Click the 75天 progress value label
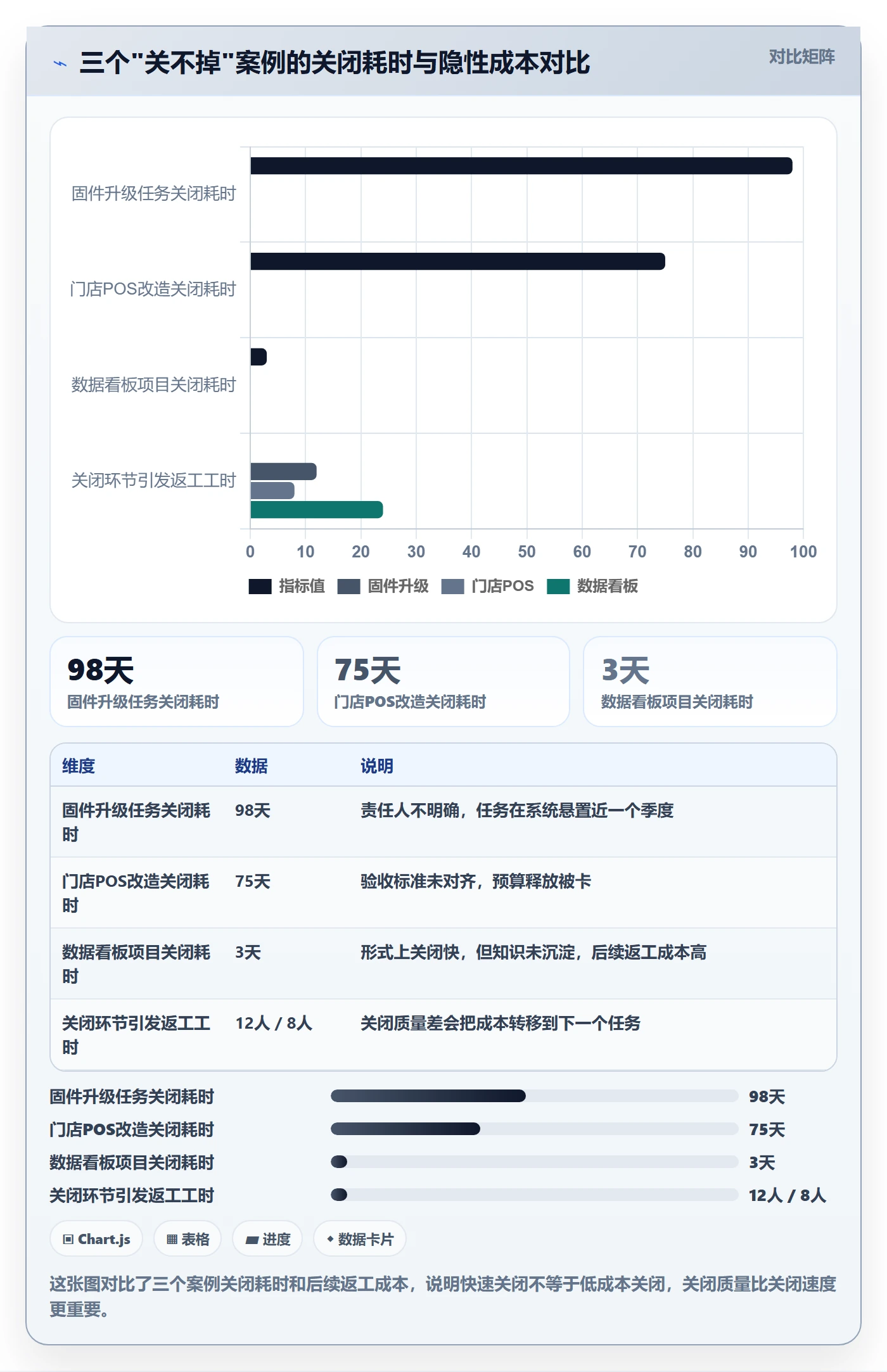Screen dimensions: 887x1372 point(767,1130)
